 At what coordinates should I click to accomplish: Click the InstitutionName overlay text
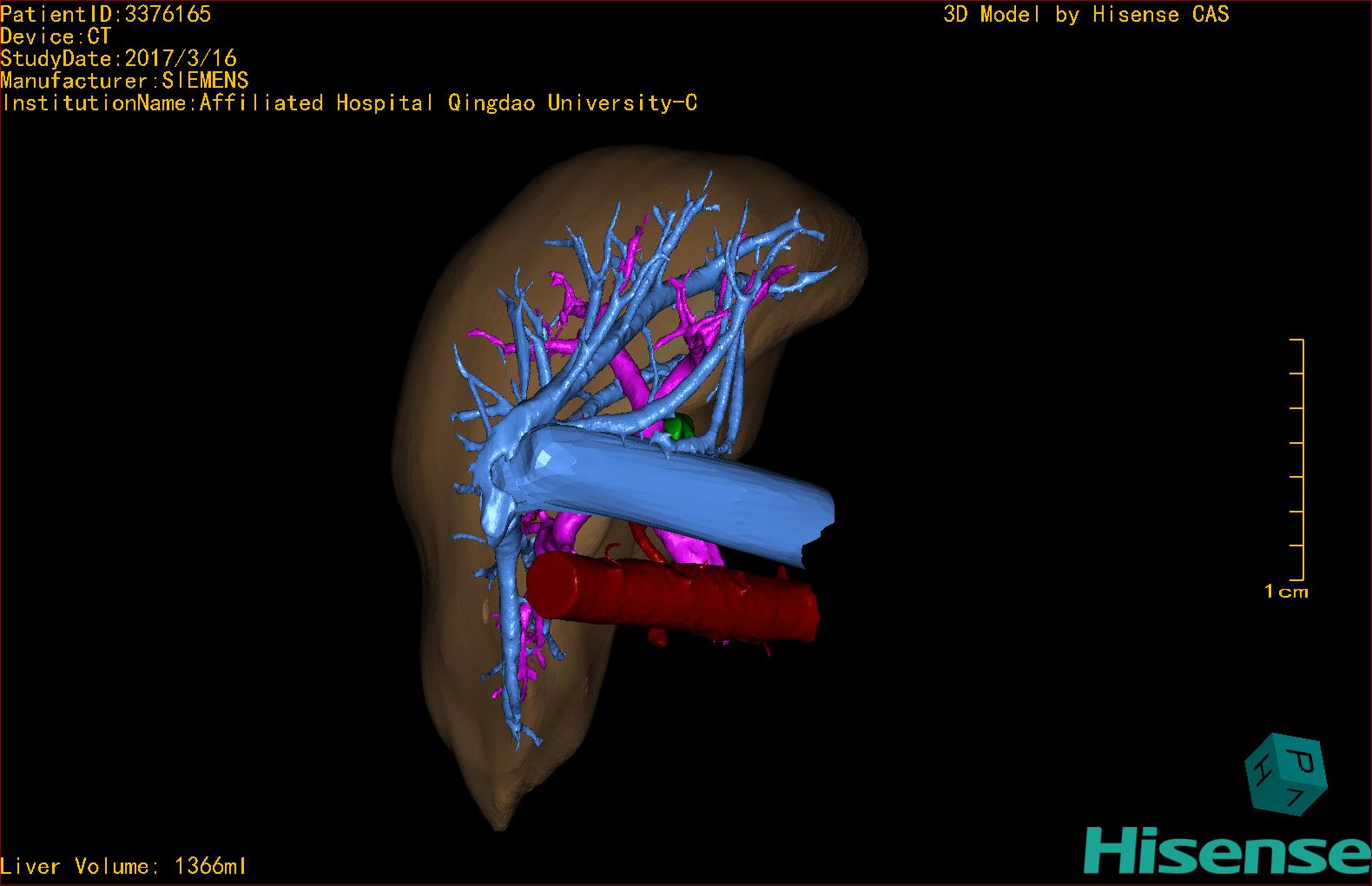coord(349,103)
